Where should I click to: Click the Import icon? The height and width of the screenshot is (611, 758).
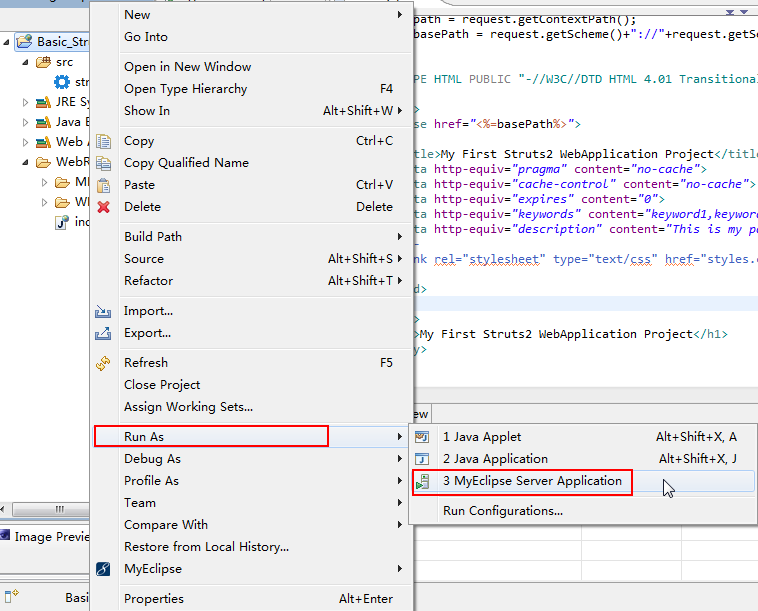tap(103, 311)
